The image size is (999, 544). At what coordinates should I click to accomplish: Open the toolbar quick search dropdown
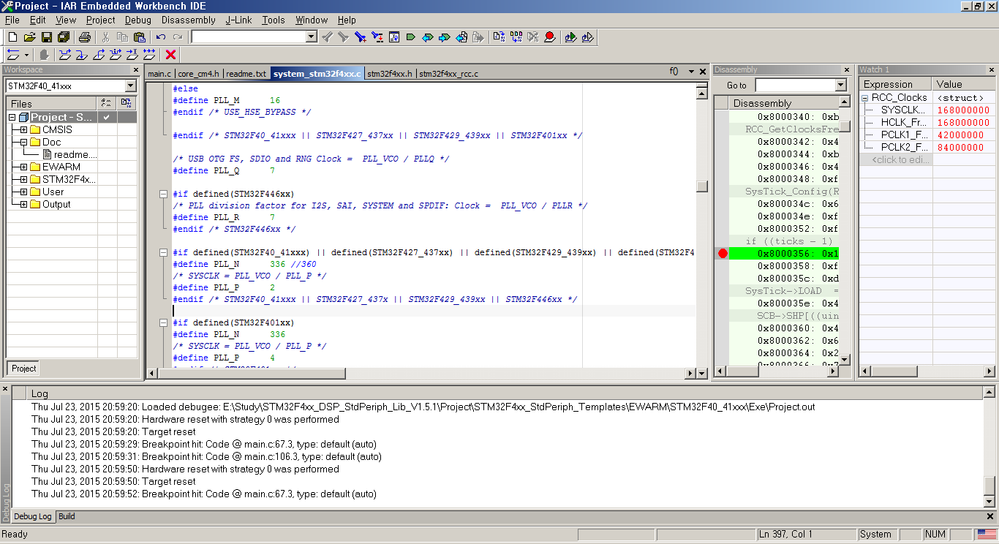click(x=311, y=37)
